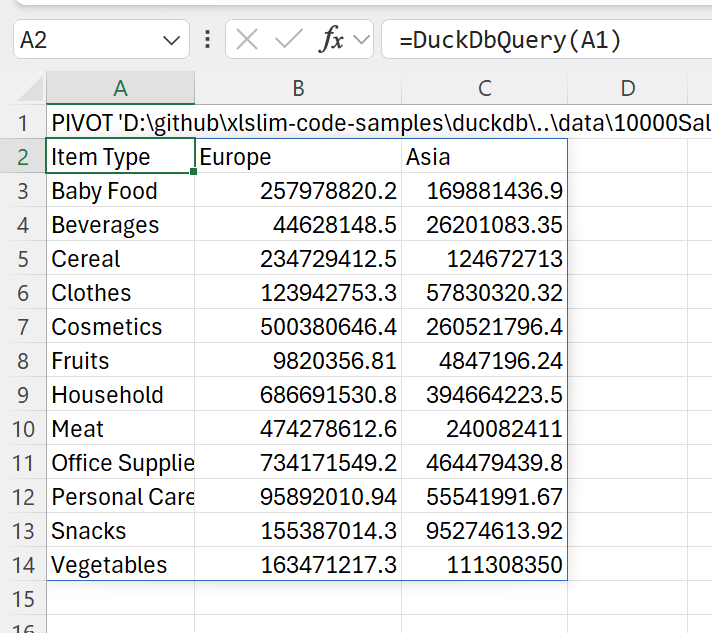Select column C header
The image size is (712, 633).
click(485, 88)
